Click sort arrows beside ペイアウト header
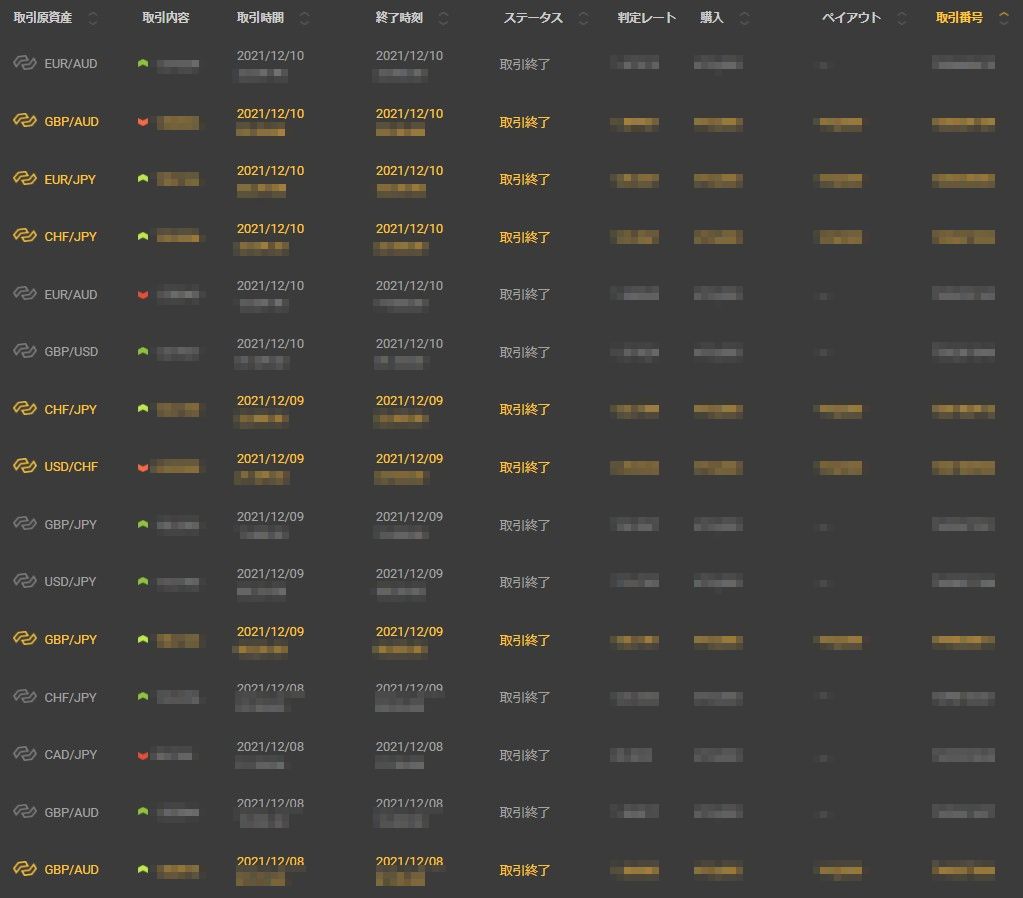The height and width of the screenshot is (898, 1023). pos(902,19)
